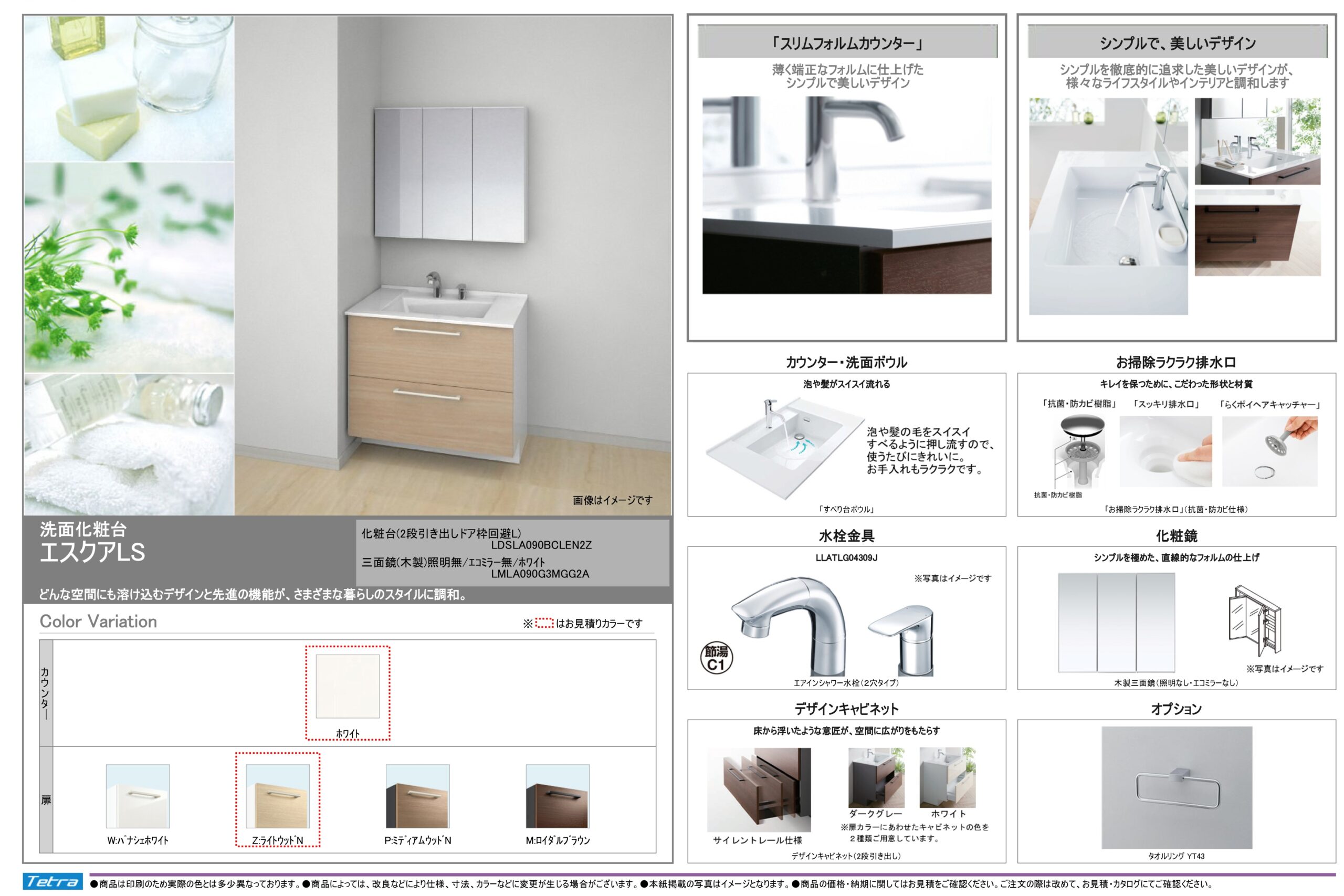Image resolution: width=1344 pixels, height=896 pixels.
Task: Click the slim counter edge close-up photo
Action: (847, 195)
